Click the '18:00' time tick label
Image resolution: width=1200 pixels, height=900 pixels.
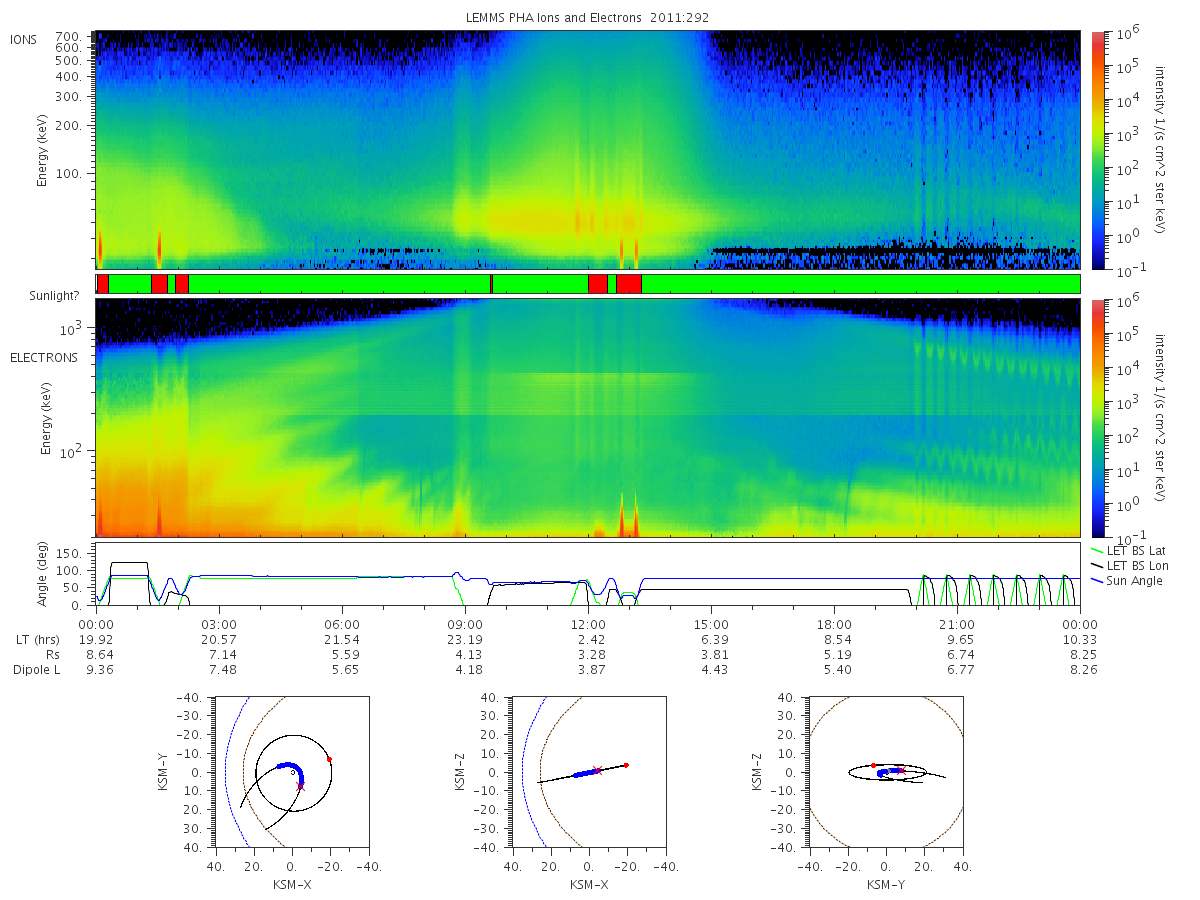pyautogui.click(x=834, y=623)
